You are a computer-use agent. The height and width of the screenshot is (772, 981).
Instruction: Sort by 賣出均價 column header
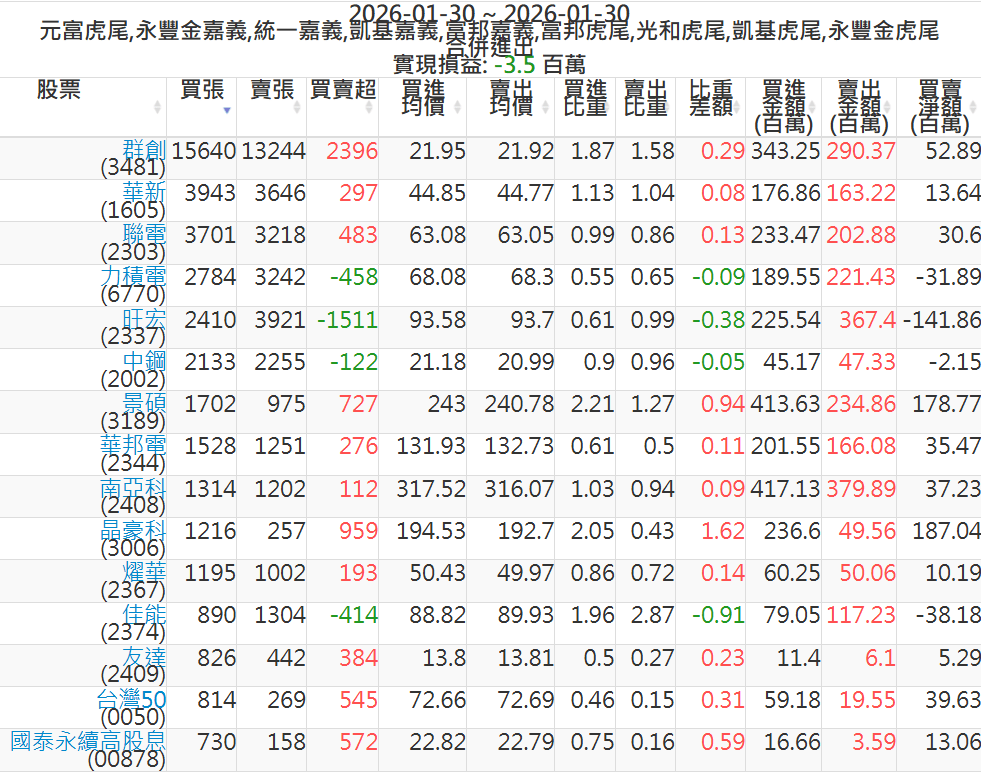[x=510, y=98]
